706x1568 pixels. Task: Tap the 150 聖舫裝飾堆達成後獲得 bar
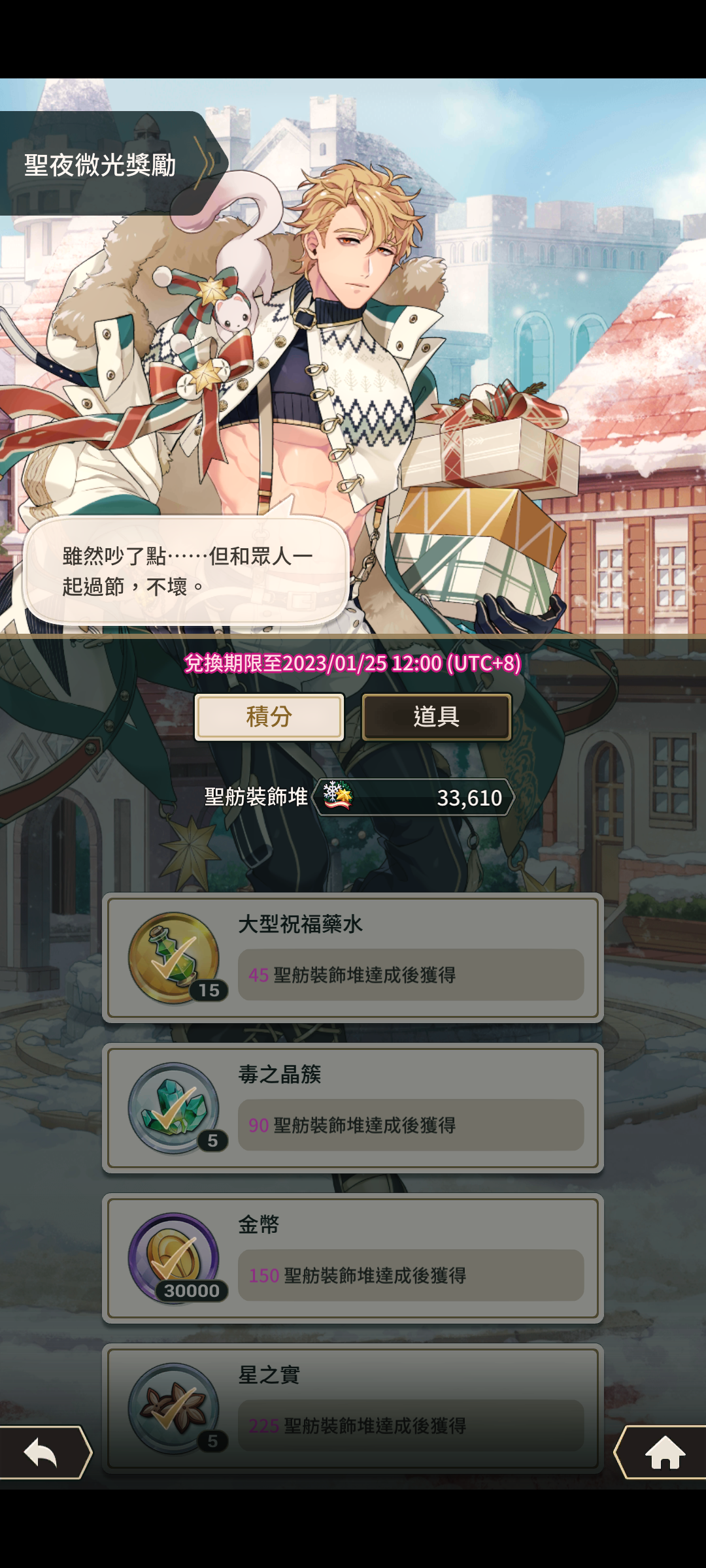click(411, 1275)
